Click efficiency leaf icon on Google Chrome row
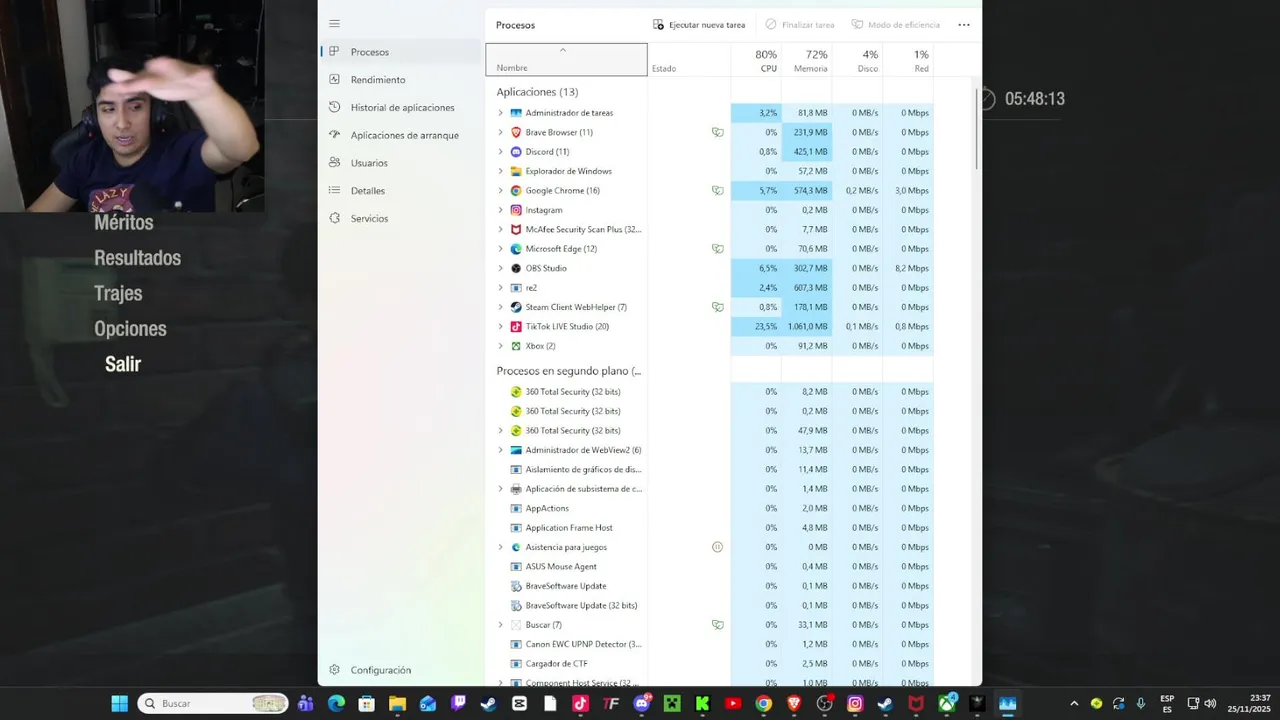The width and height of the screenshot is (1280, 720). point(717,190)
